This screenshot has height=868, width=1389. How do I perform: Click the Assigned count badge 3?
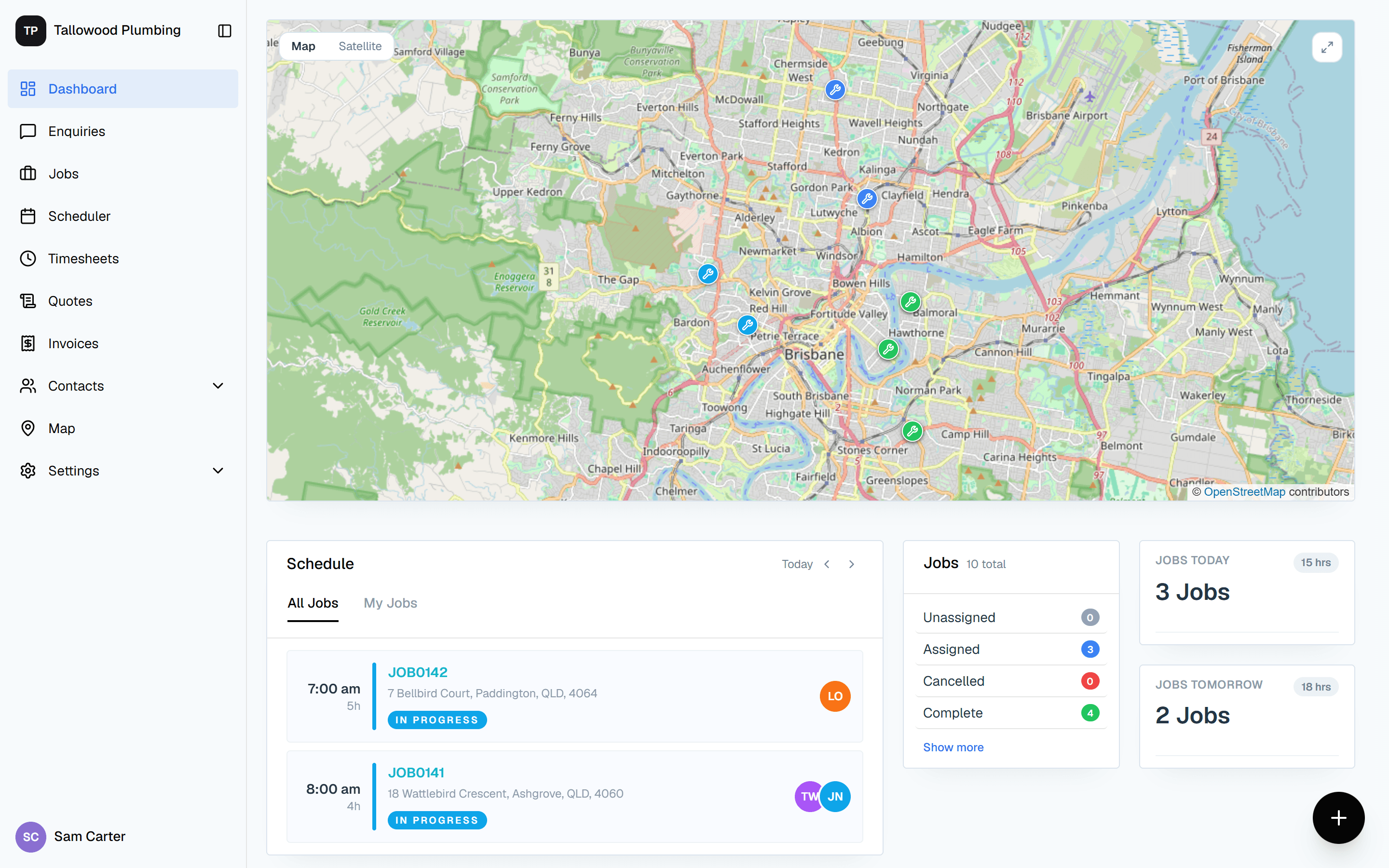tap(1090, 649)
